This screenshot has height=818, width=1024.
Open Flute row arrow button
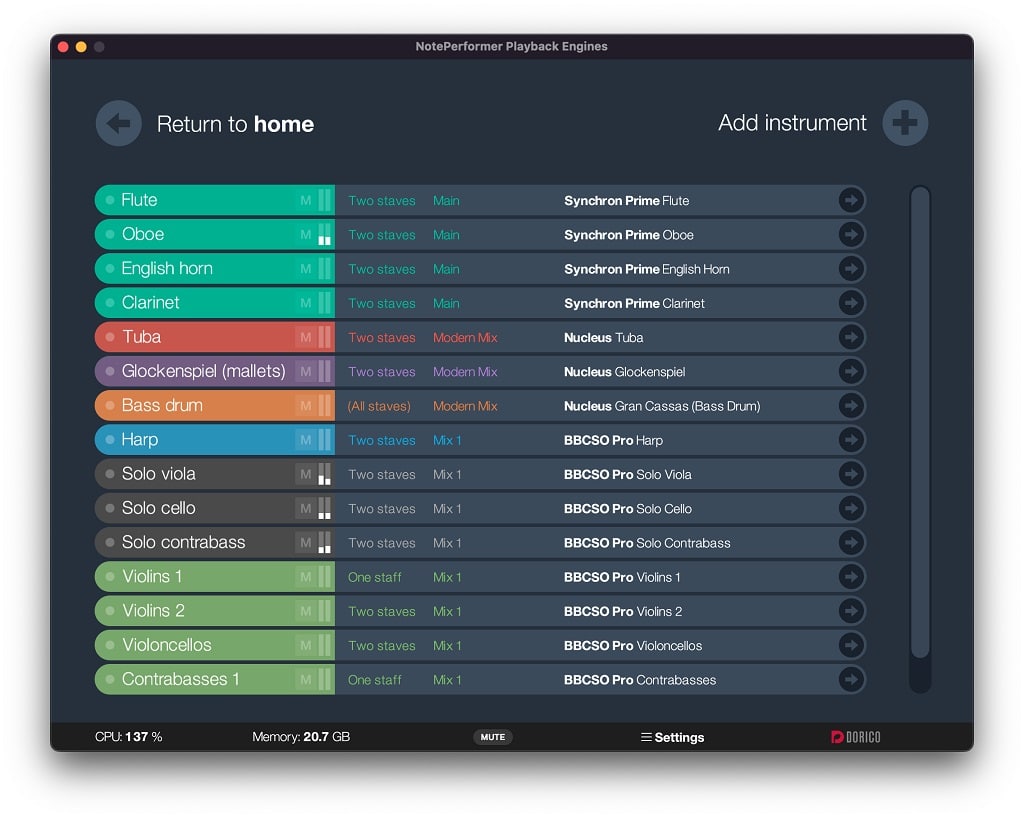[x=851, y=200]
